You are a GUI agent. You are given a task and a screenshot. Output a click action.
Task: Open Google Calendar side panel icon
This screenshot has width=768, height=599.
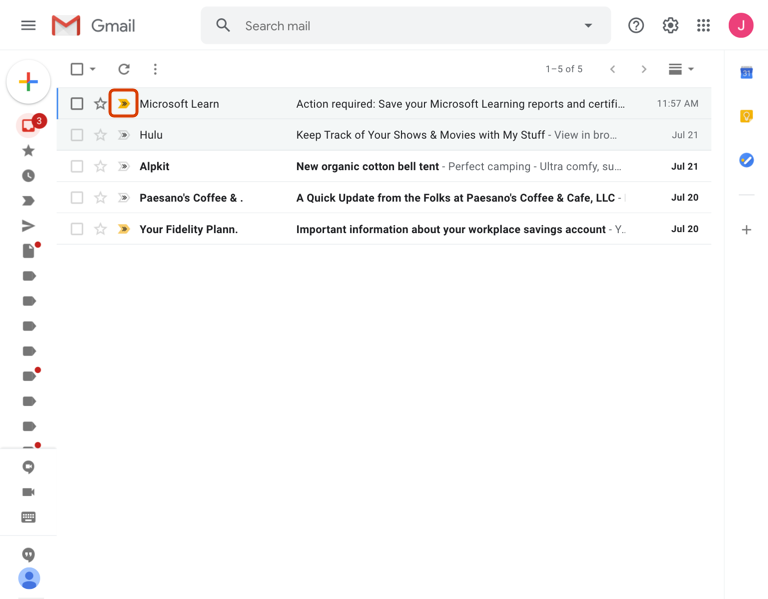[746, 73]
